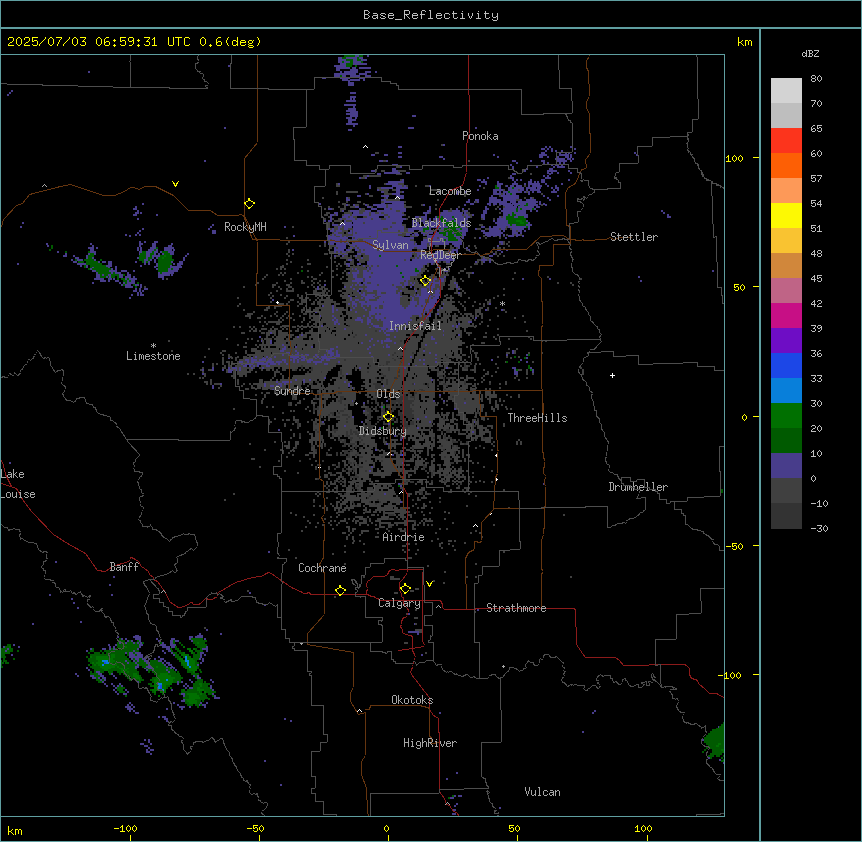Click the Olds town label
The image size is (862, 842).
tap(388, 394)
